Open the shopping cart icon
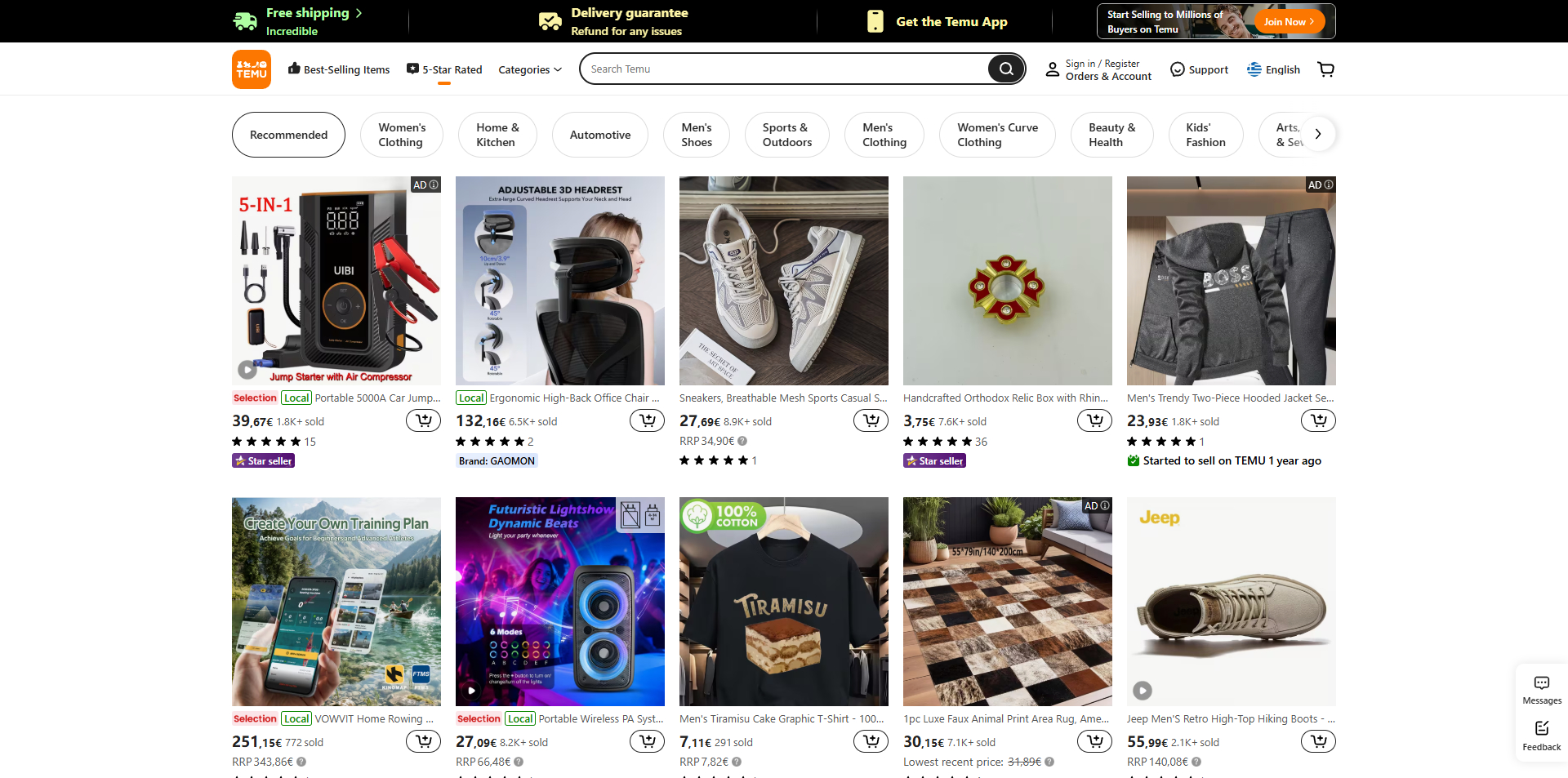 click(1326, 69)
